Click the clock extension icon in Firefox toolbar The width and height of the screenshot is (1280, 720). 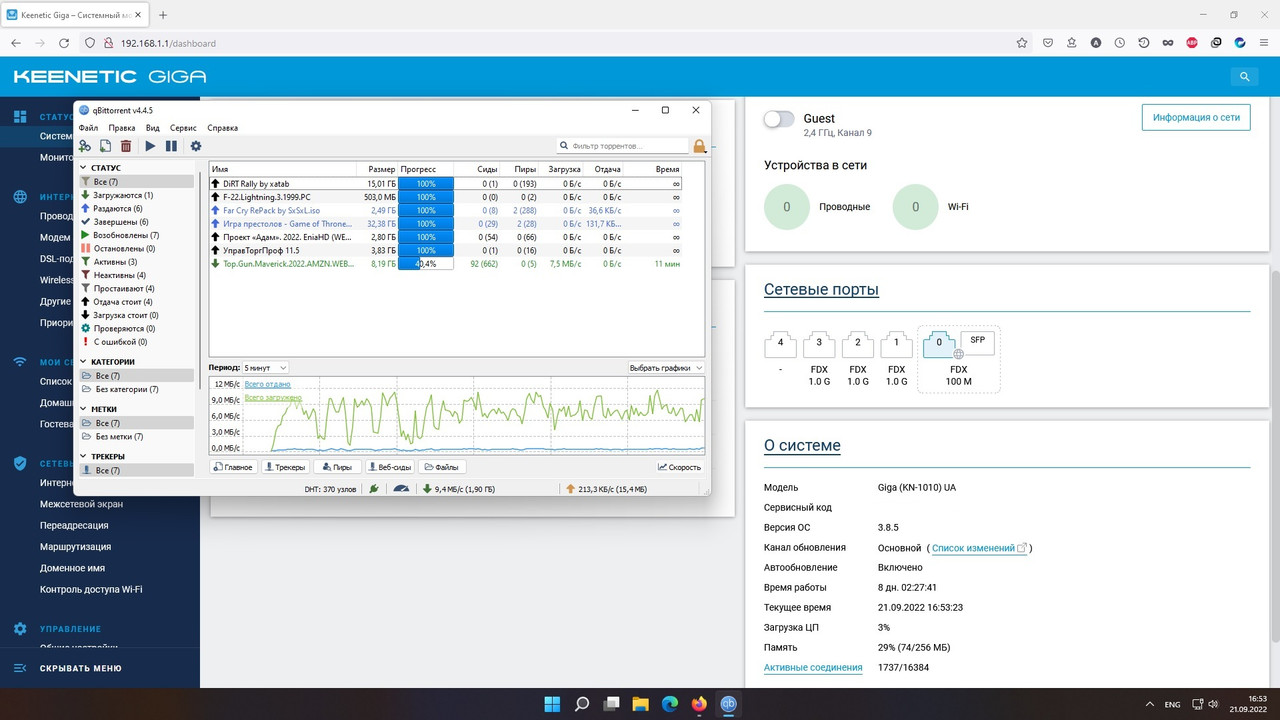1120,43
